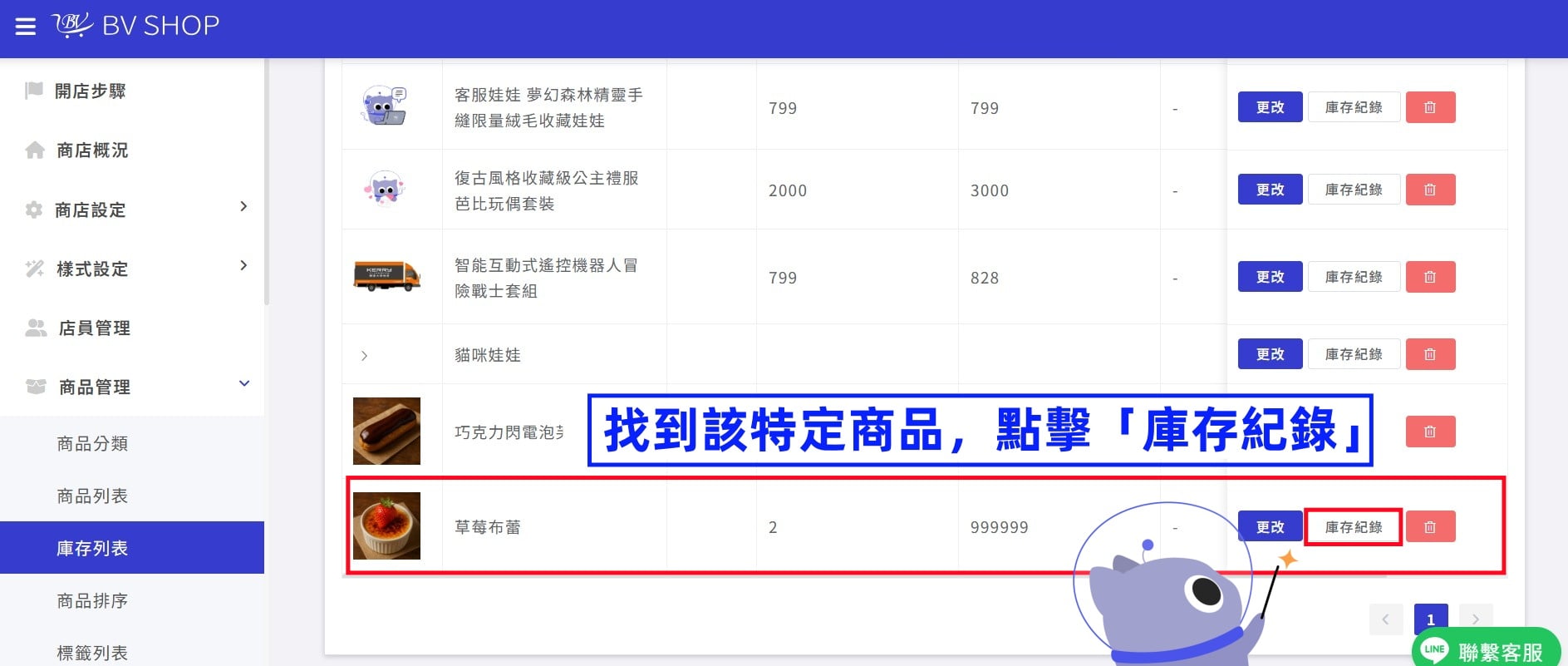Click the wand icon beside 樣式設定

point(35,269)
